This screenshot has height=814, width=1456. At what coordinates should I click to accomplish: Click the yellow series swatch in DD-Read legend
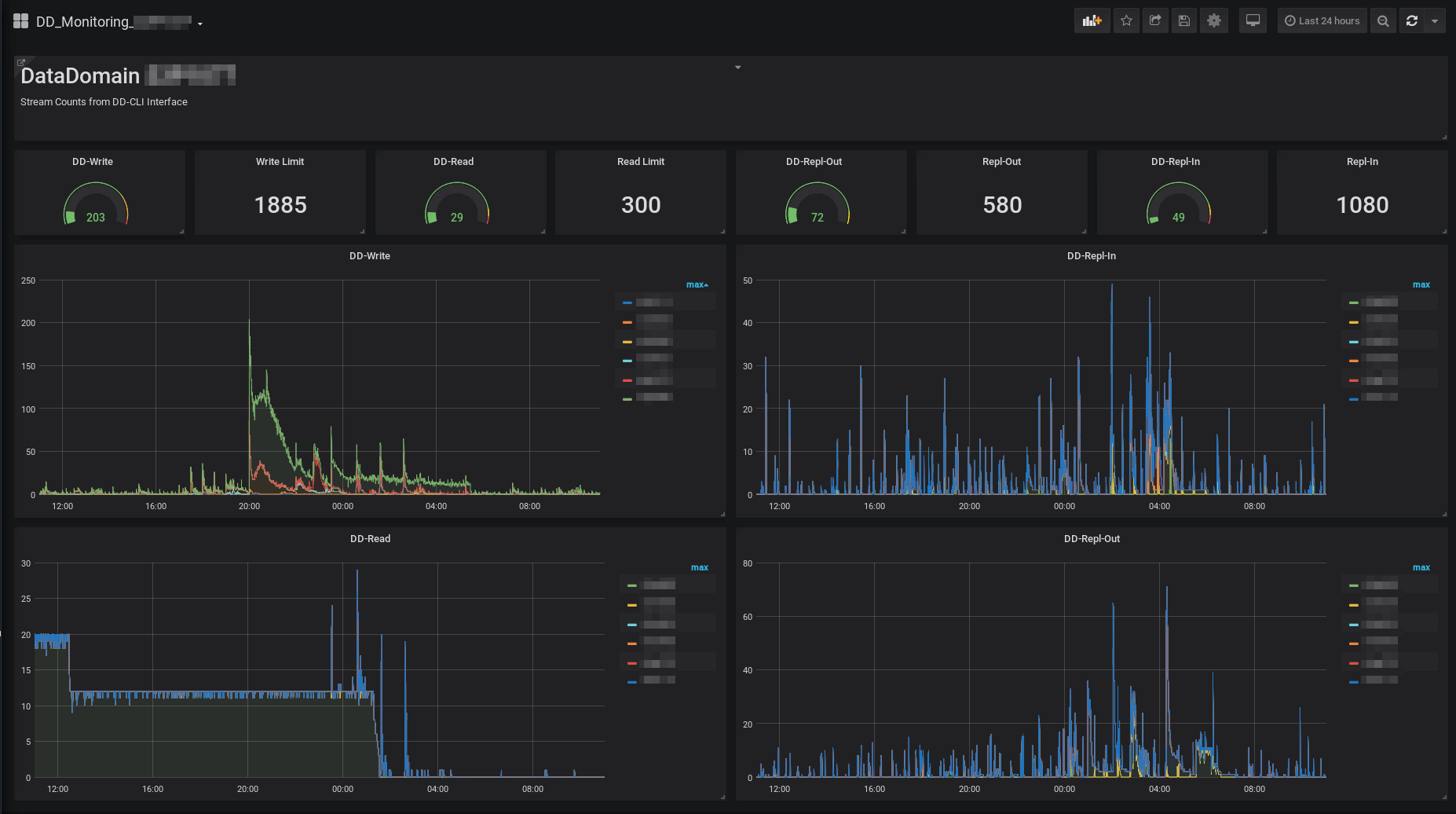tap(632, 605)
